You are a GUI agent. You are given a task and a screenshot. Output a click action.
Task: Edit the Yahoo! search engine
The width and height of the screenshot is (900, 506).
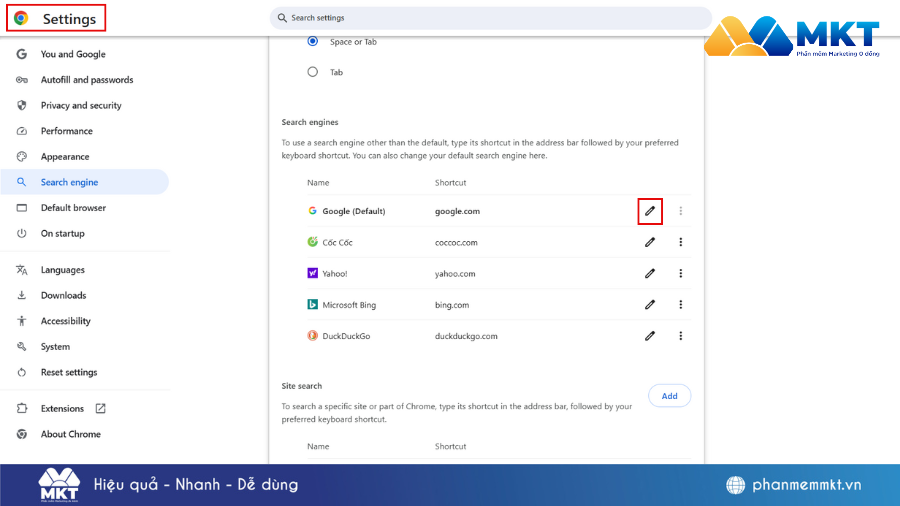[650, 274]
